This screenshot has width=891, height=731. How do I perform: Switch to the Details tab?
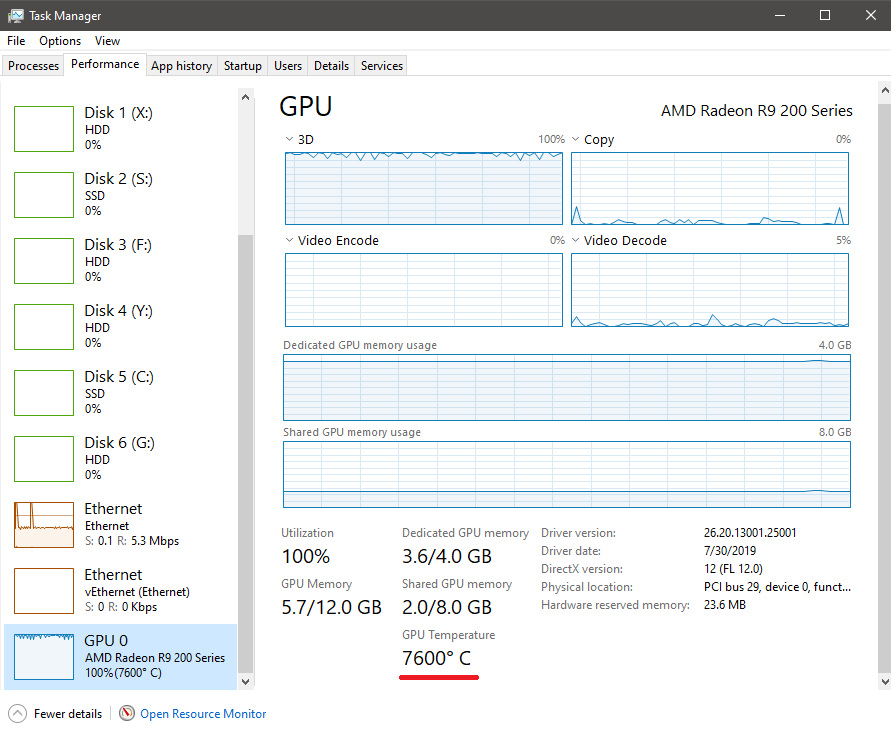[x=331, y=66]
